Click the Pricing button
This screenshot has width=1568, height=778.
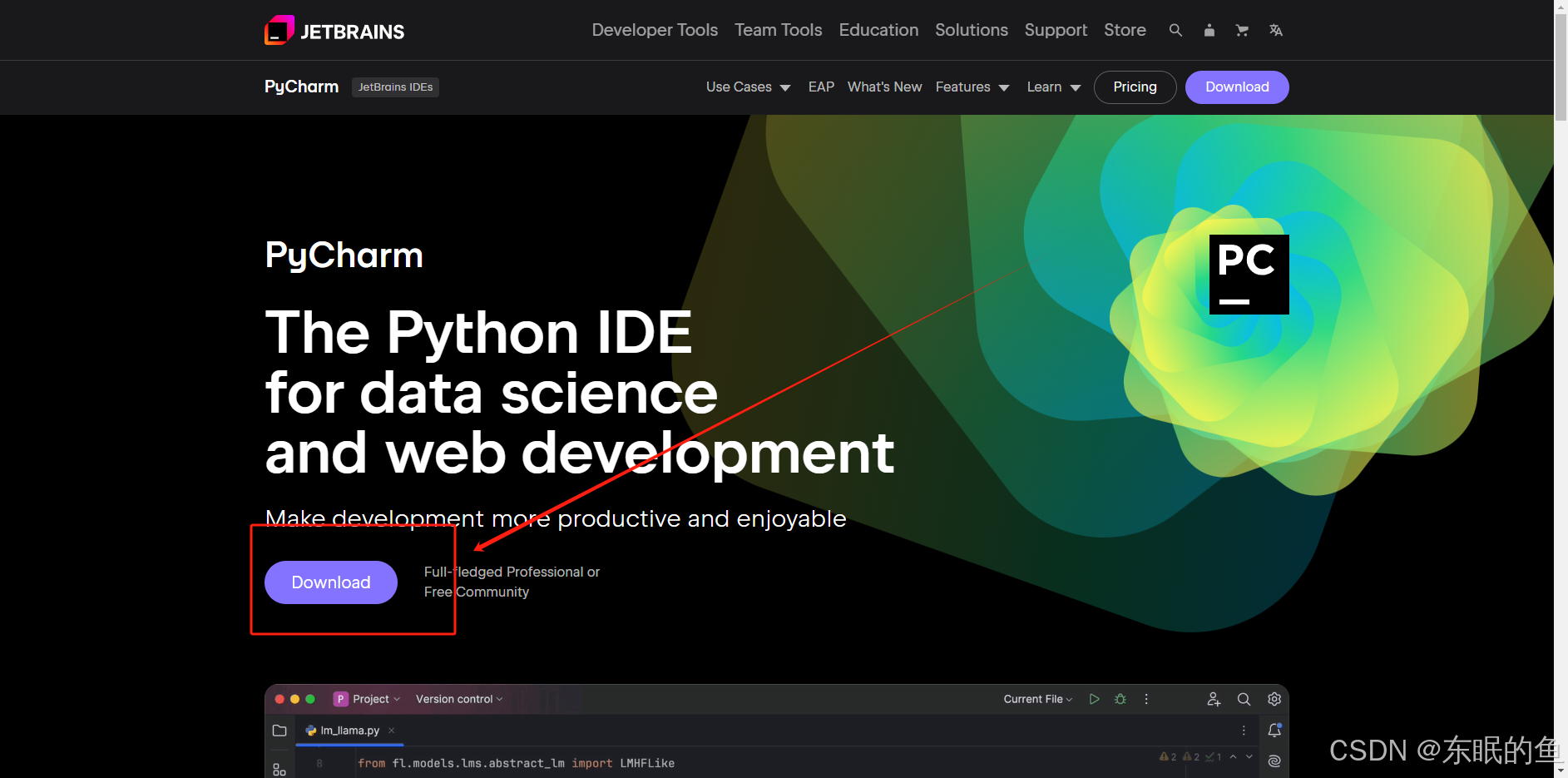(1135, 87)
